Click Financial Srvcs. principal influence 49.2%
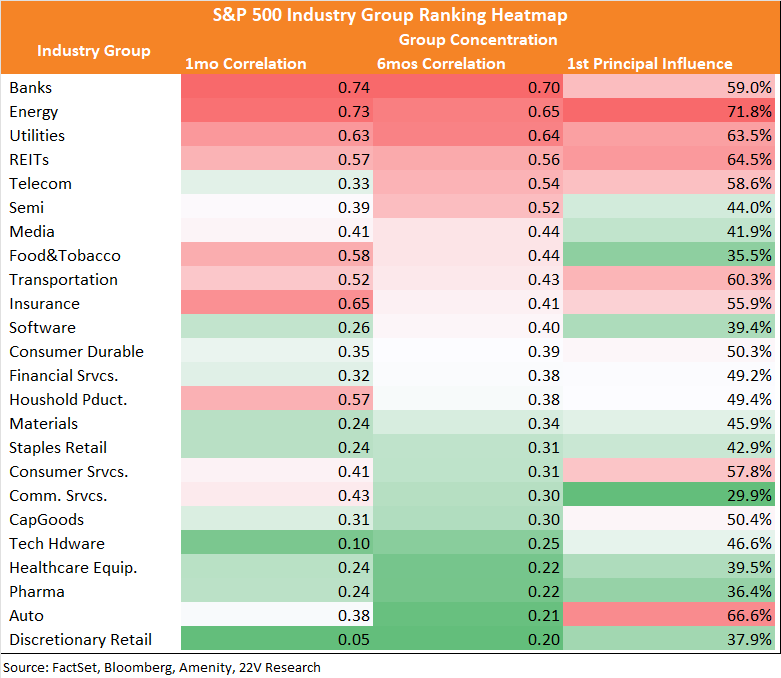This screenshot has height=678, width=781. click(x=749, y=376)
